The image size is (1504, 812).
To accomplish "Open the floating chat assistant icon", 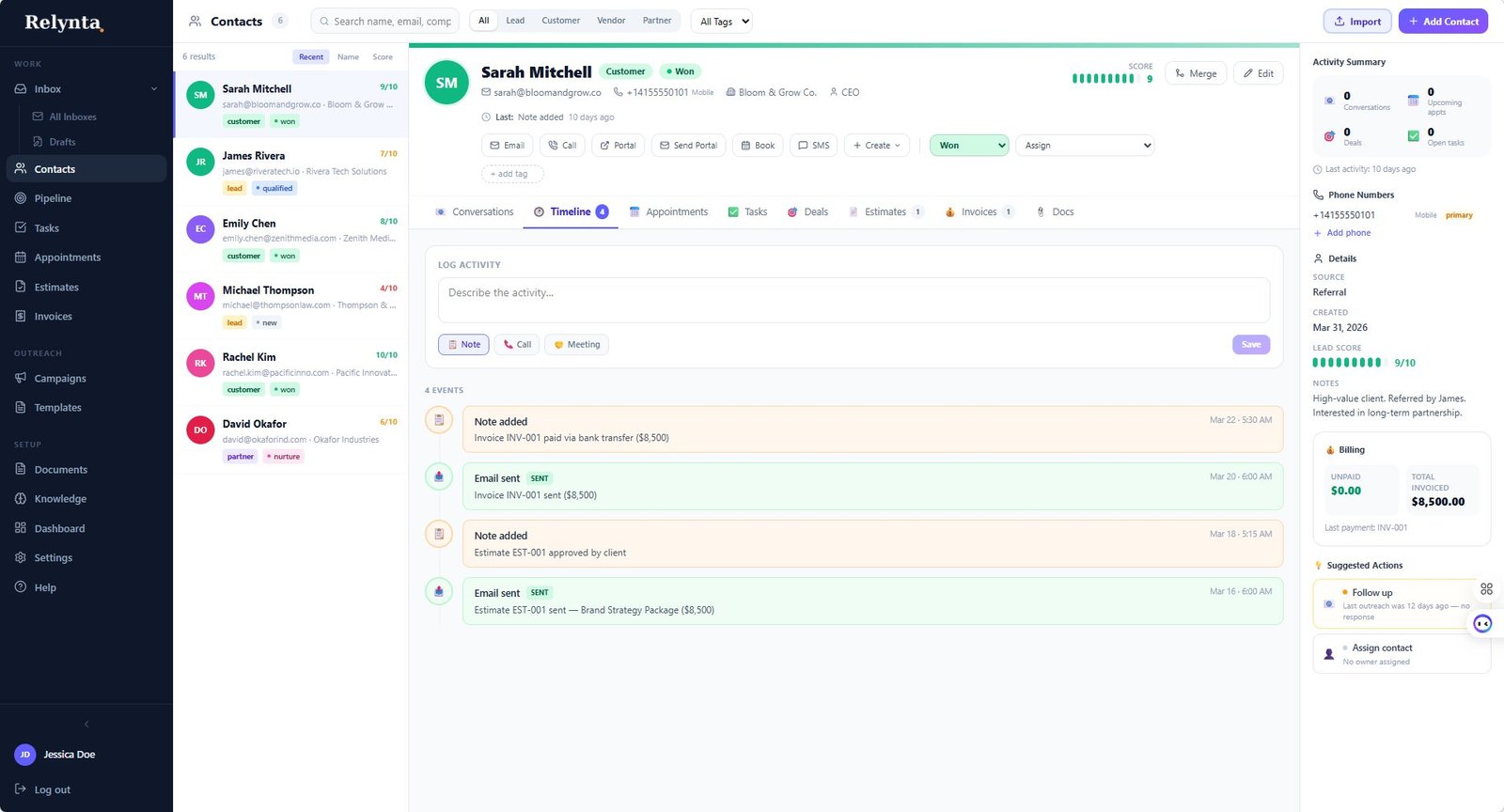I will [x=1482, y=624].
